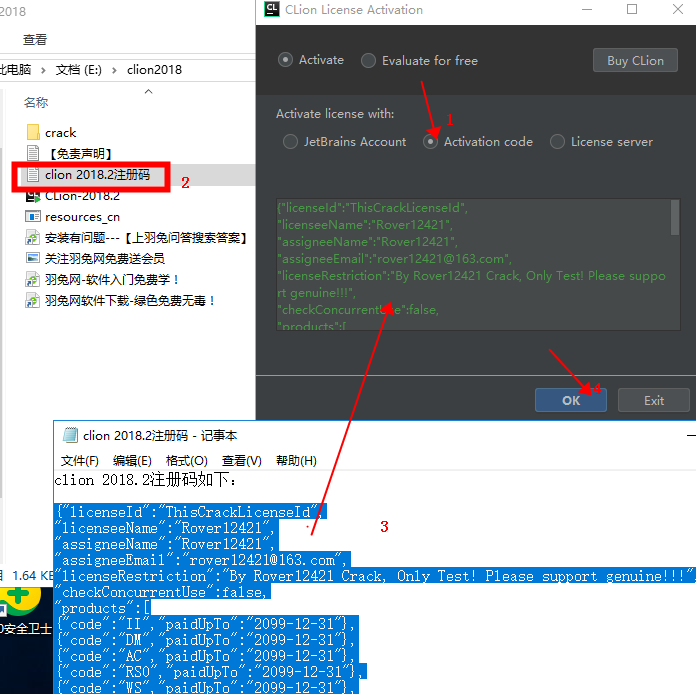Click the 名称 column header
This screenshot has width=696, height=694.
click(x=36, y=103)
